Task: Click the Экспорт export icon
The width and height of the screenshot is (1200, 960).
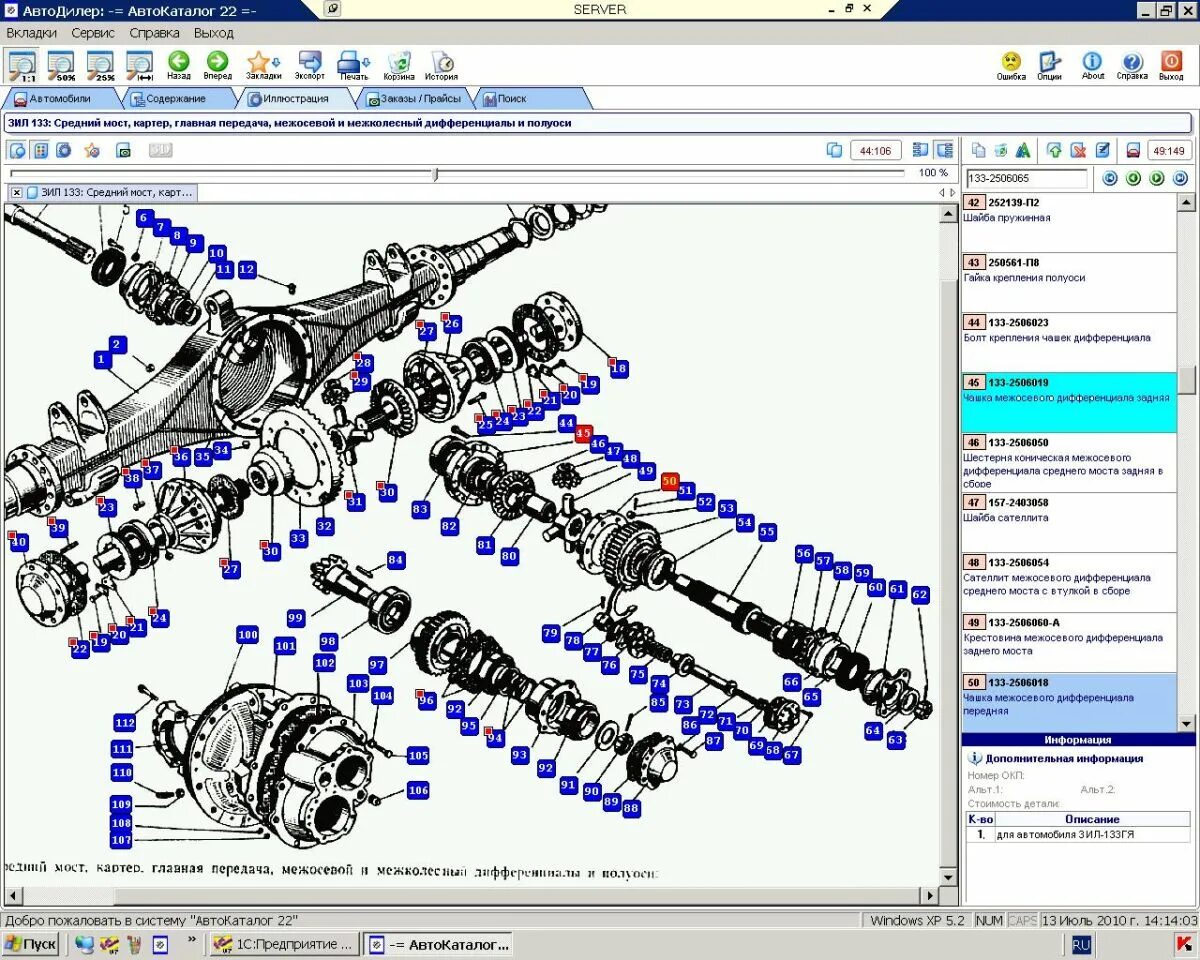Action: (x=310, y=65)
